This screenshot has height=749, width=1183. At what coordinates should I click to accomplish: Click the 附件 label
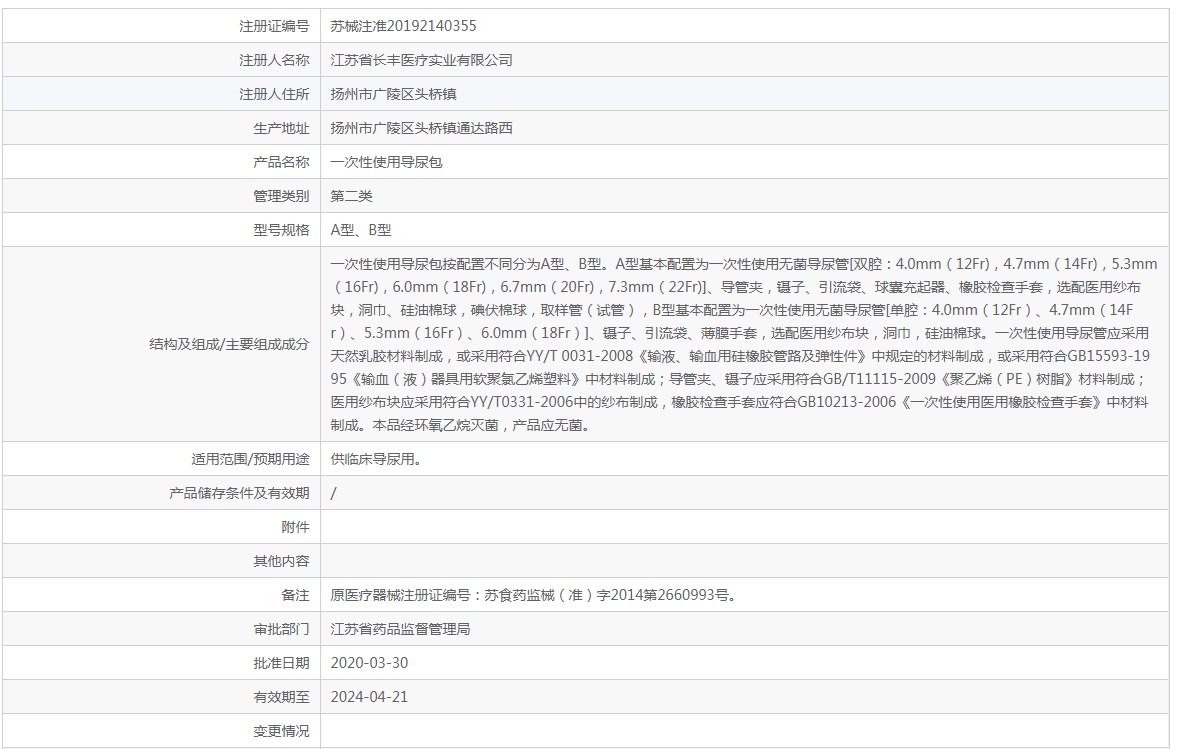pyautogui.click(x=295, y=527)
